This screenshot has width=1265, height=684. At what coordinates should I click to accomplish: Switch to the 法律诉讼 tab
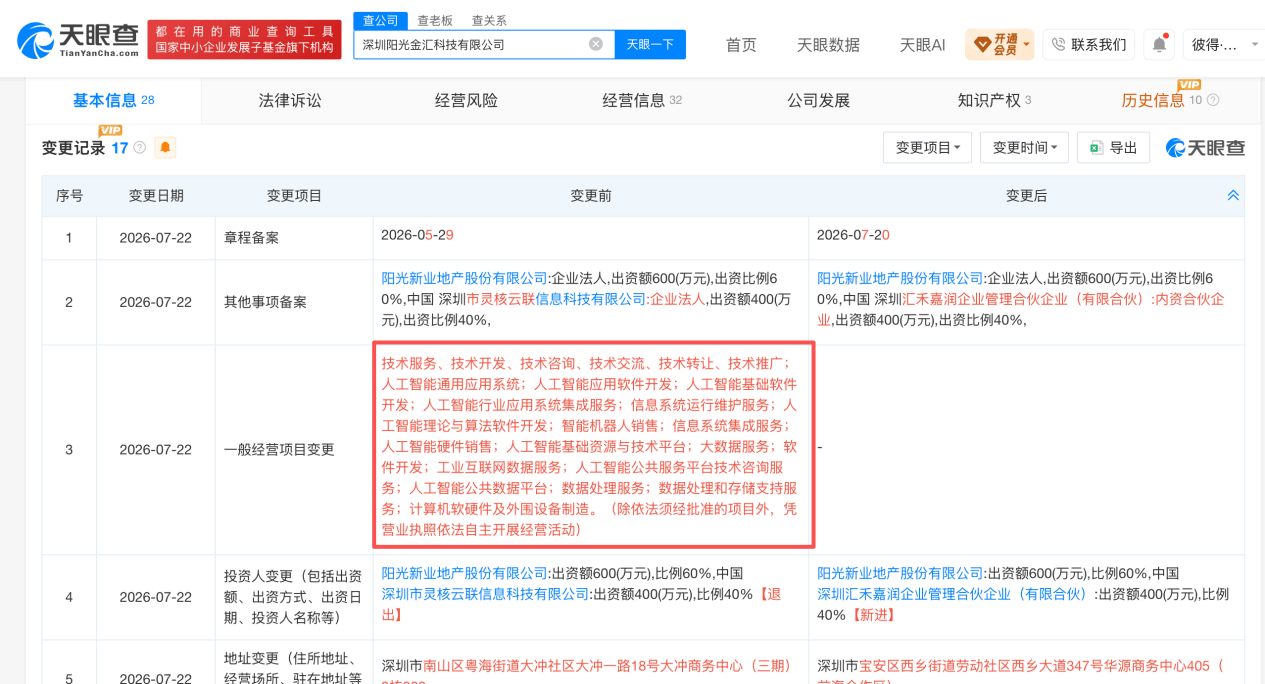pos(290,100)
